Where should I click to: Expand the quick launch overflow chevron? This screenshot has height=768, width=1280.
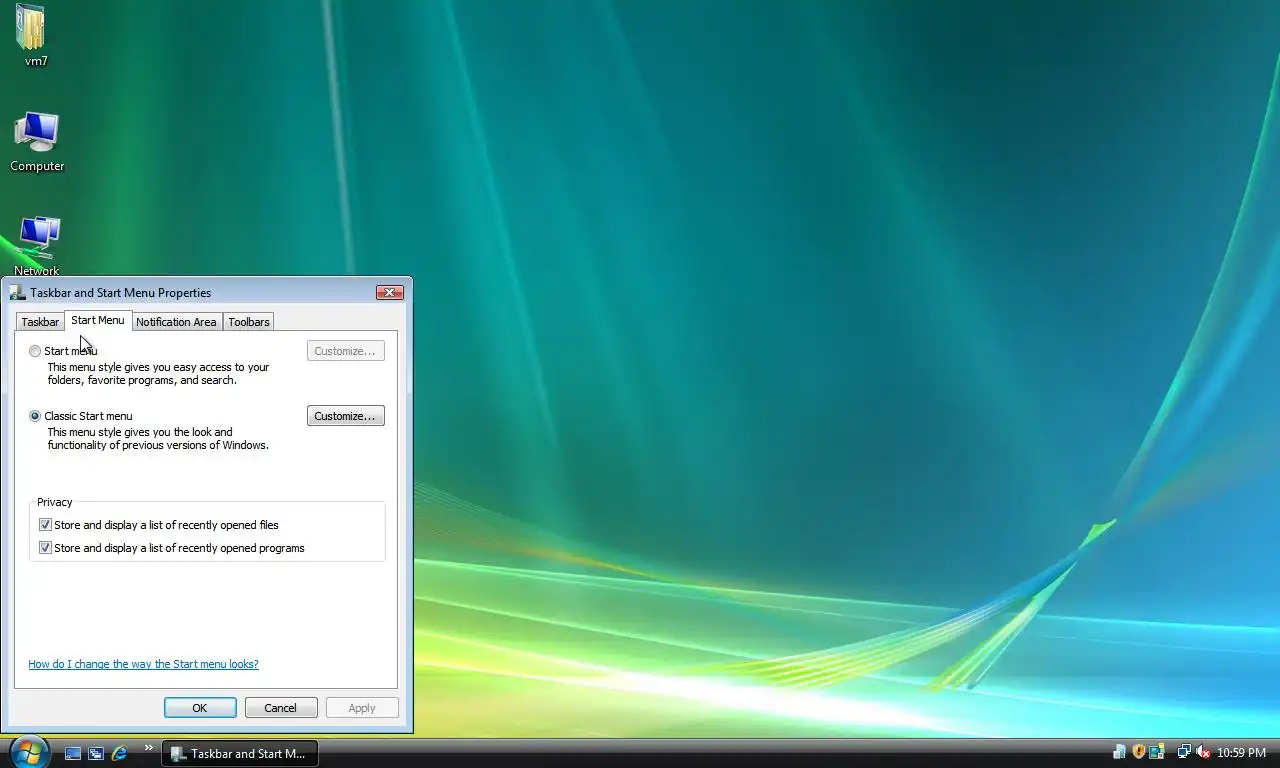click(148, 747)
